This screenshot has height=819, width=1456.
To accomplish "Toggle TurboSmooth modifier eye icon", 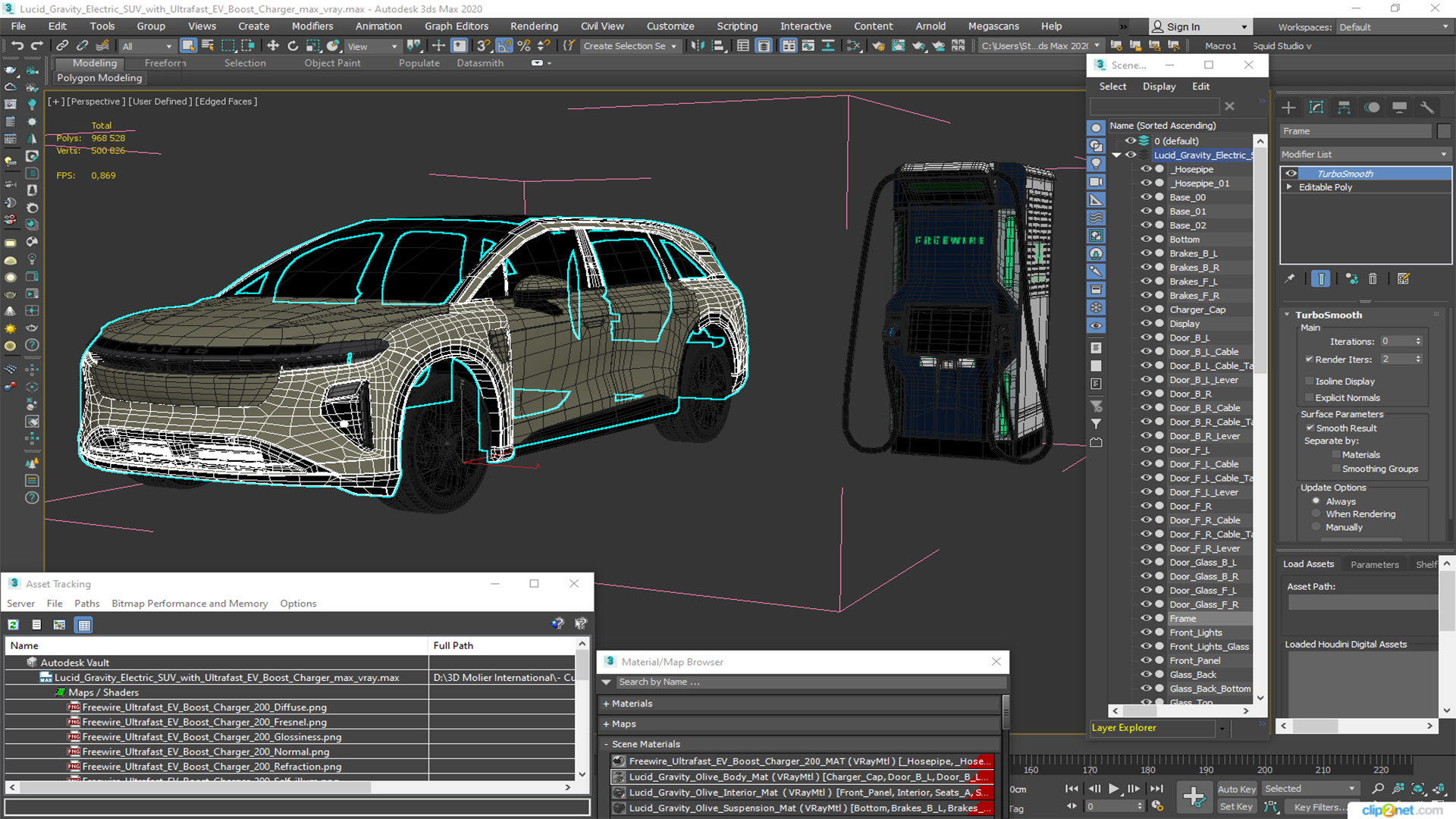I will [x=1291, y=174].
